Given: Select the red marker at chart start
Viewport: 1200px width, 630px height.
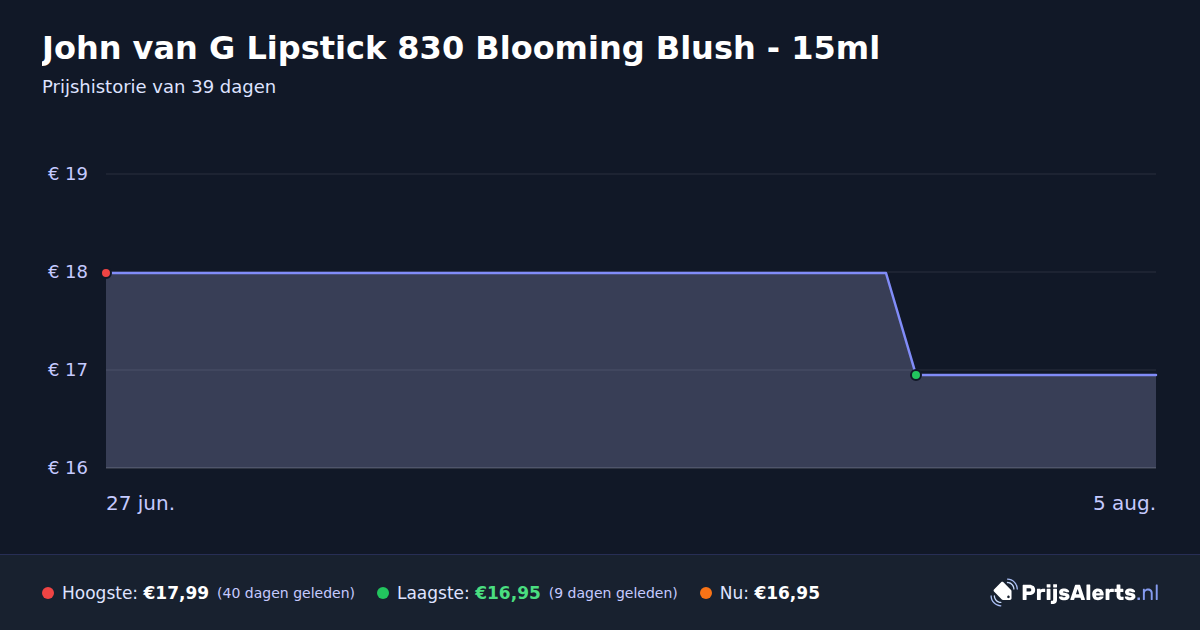Looking at the screenshot, I should coord(106,272).
